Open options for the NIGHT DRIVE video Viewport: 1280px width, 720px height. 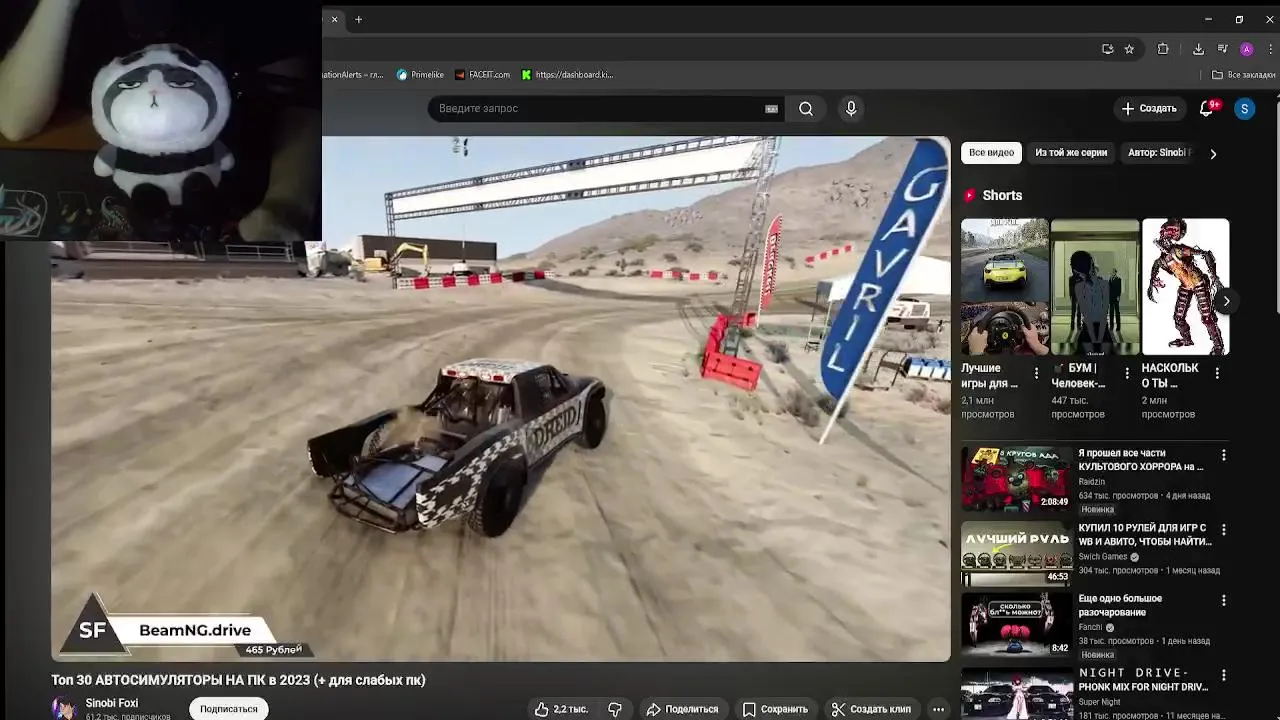click(x=1223, y=675)
